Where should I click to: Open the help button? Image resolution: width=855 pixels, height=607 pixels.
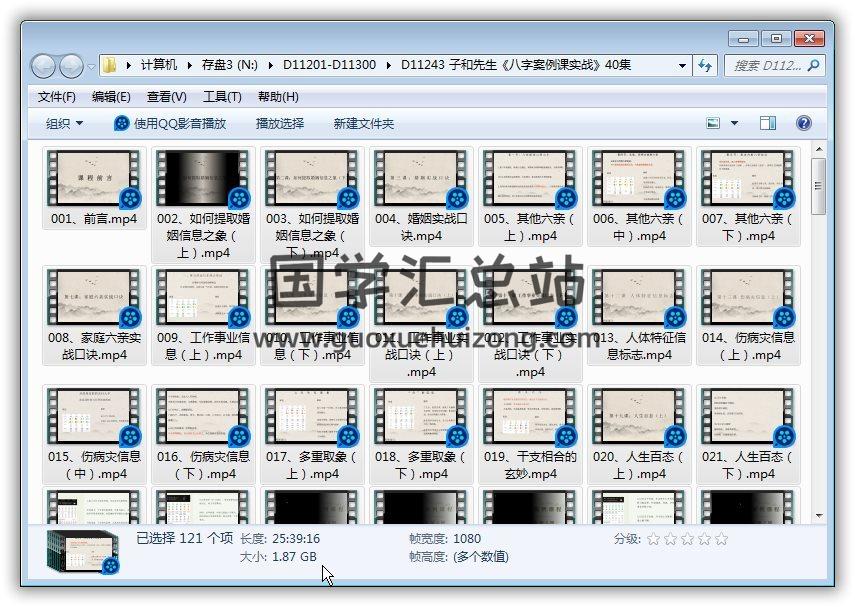click(804, 123)
